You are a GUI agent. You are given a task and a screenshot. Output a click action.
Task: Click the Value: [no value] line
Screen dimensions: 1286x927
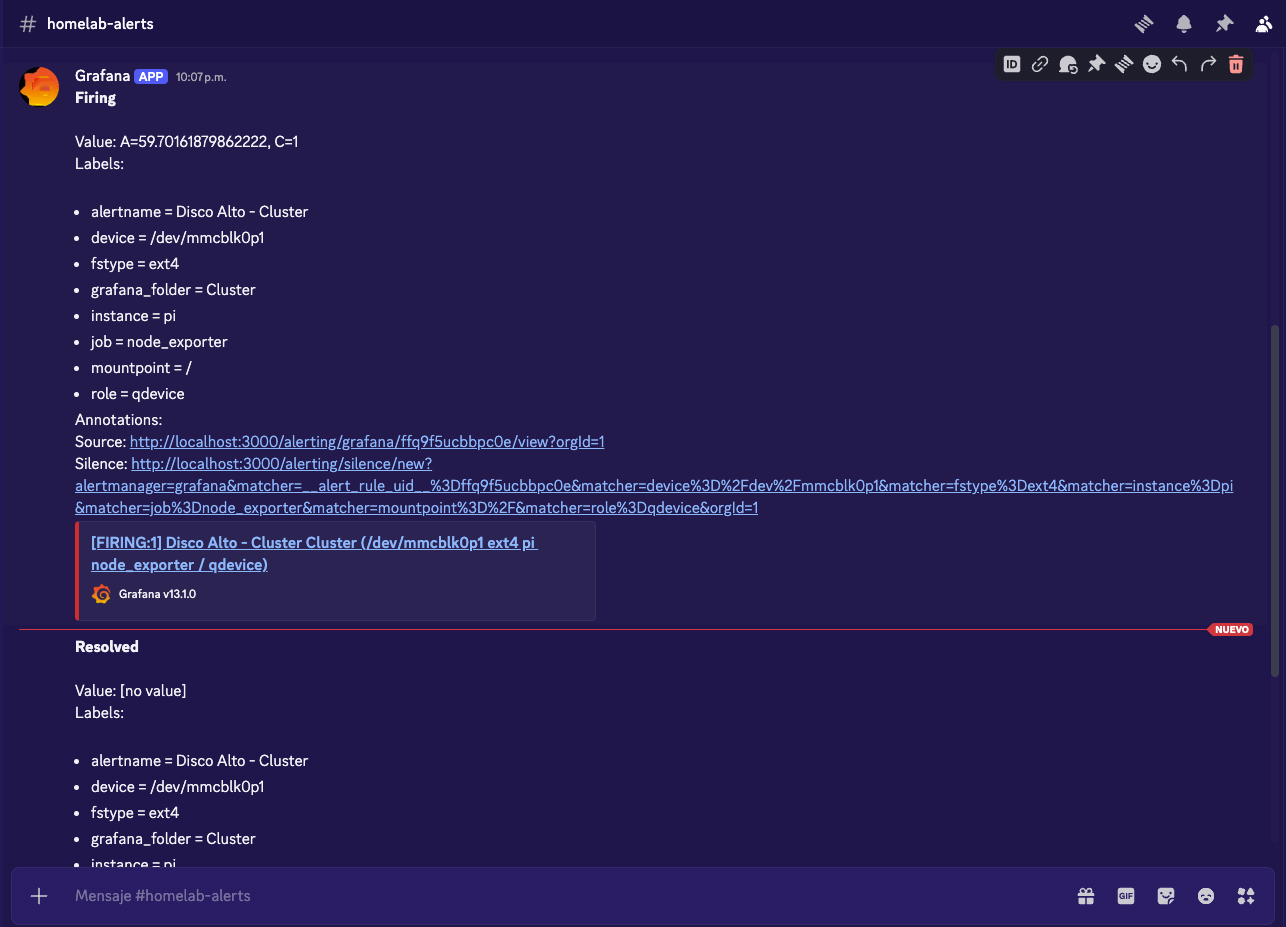tap(131, 691)
